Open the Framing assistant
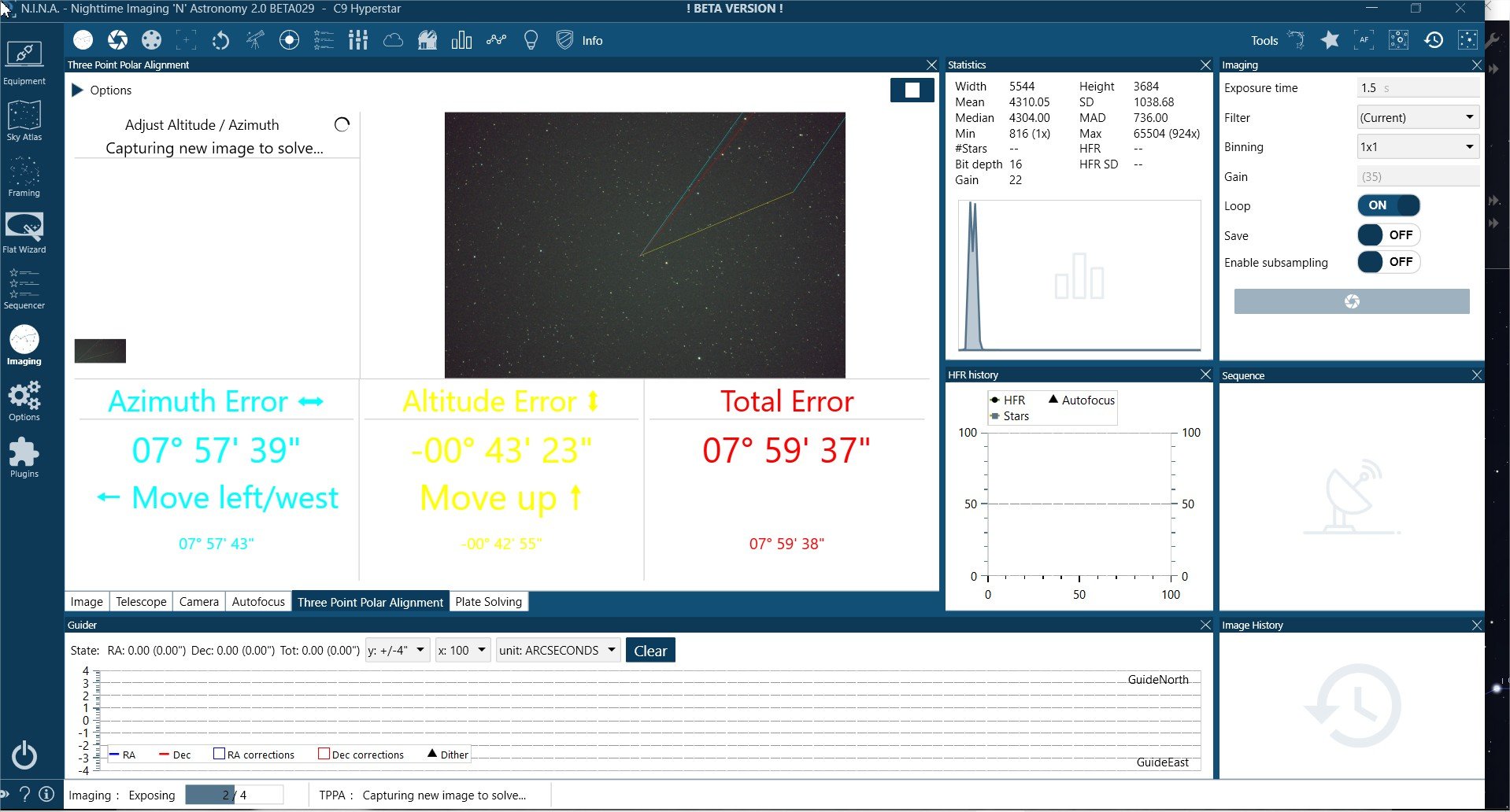Viewport: 1510px width, 812px height. point(24,177)
